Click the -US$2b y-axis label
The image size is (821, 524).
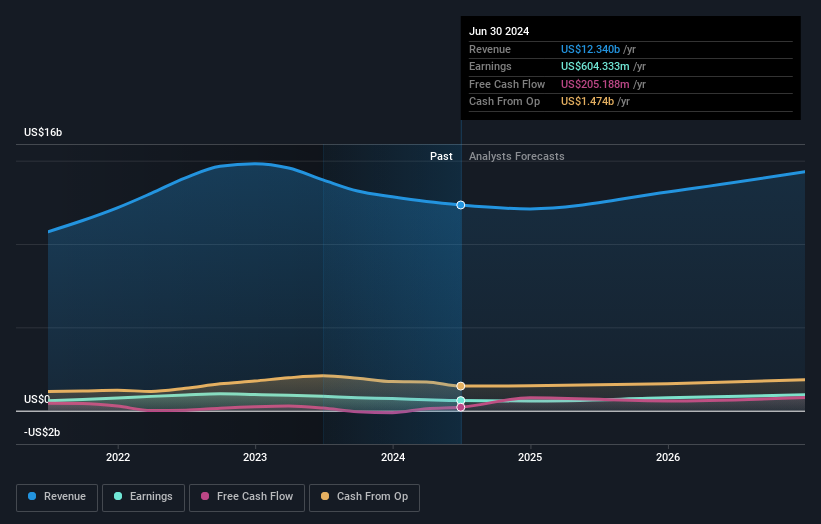pyautogui.click(x=42, y=432)
